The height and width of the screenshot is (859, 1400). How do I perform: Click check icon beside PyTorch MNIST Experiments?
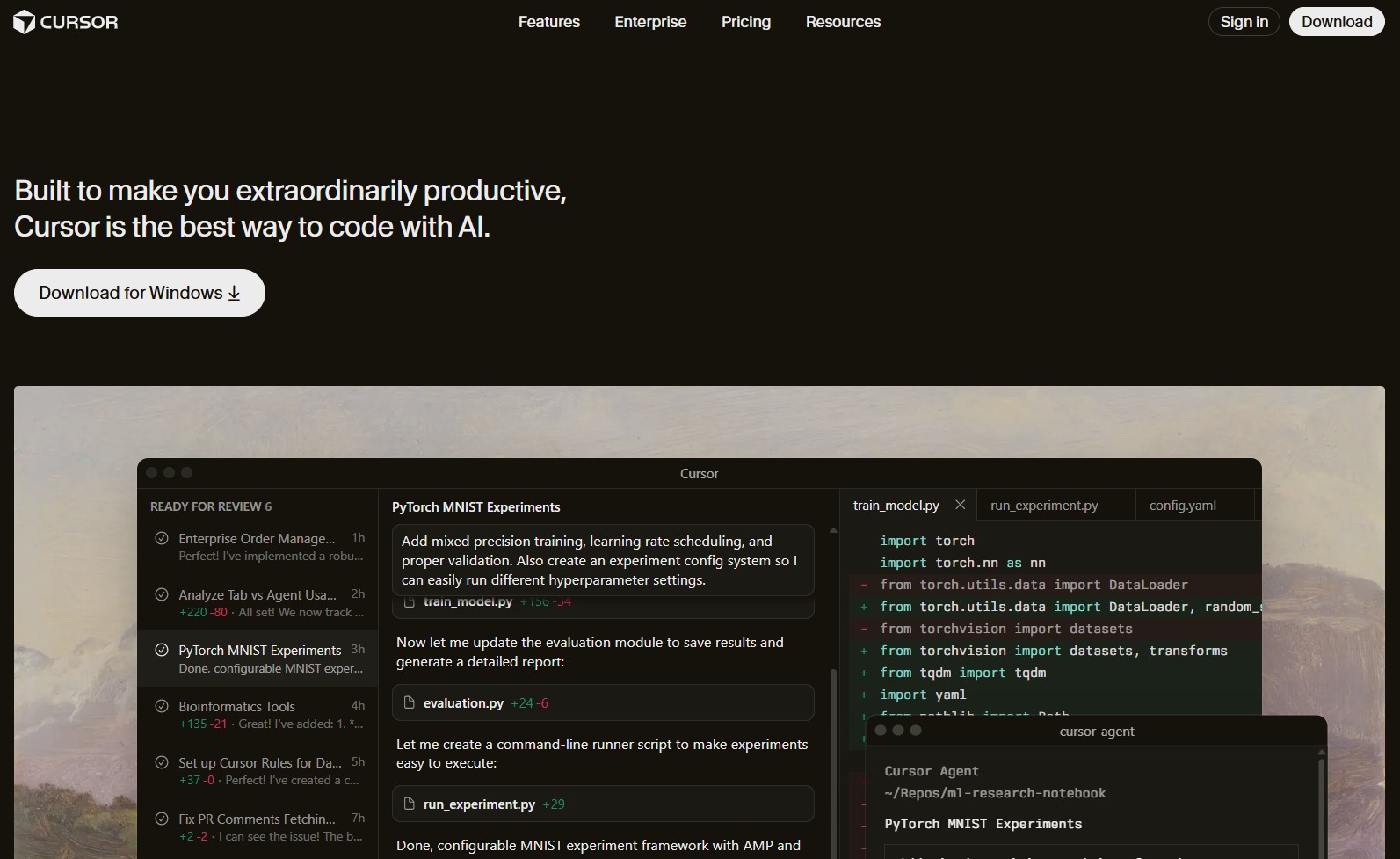coord(162,650)
